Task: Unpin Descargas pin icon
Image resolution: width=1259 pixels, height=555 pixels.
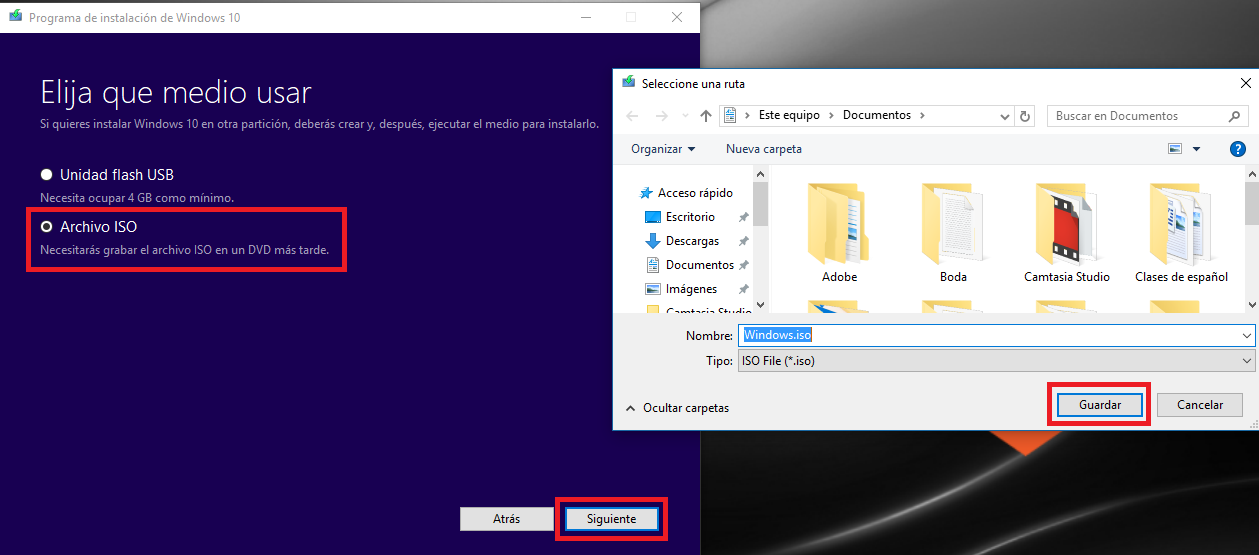Action: point(743,241)
